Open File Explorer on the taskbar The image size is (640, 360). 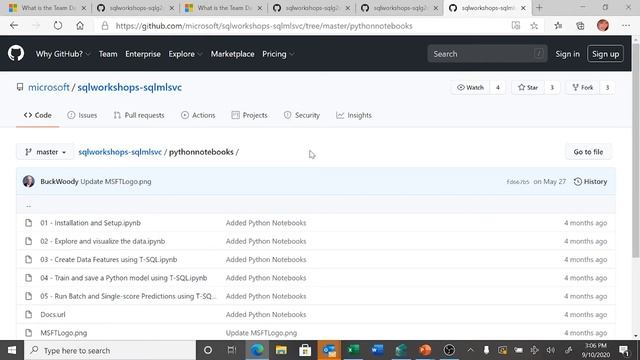[x=281, y=350]
